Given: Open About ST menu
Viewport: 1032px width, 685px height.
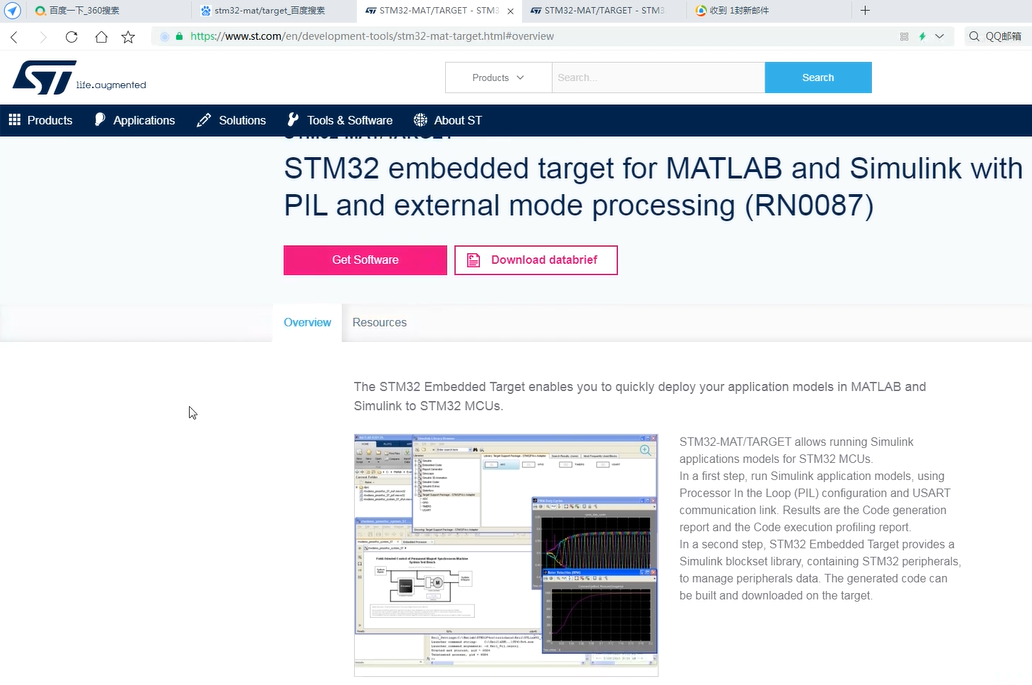Looking at the screenshot, I should [448, 120].
